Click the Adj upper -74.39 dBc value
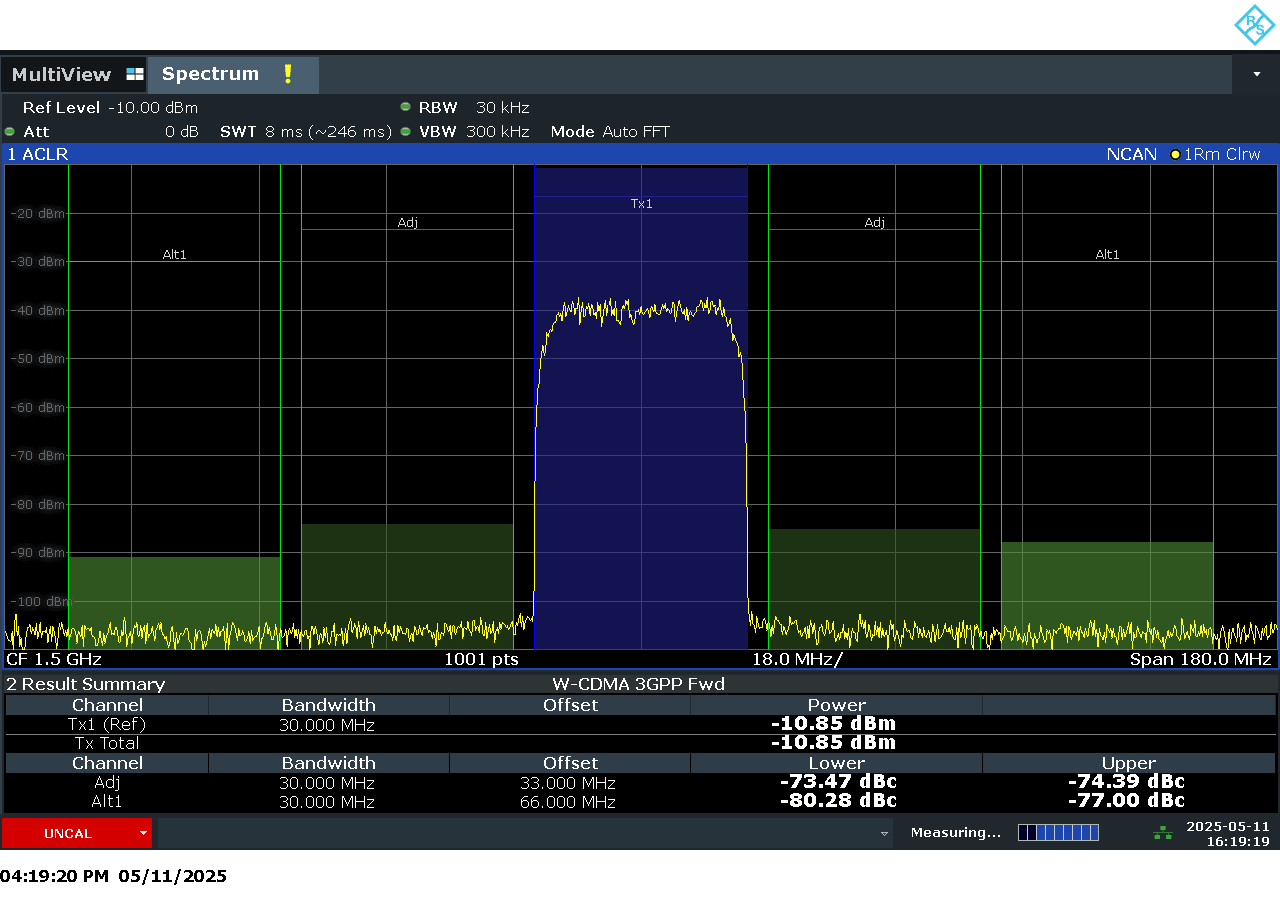The image size is (1280, 900). [1126, 781]
